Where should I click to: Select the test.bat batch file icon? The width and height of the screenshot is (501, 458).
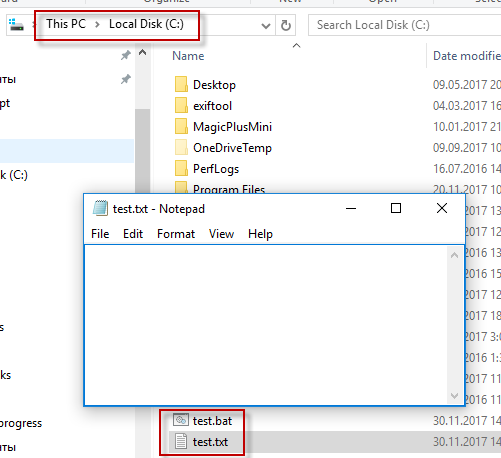tap(181, 420)
